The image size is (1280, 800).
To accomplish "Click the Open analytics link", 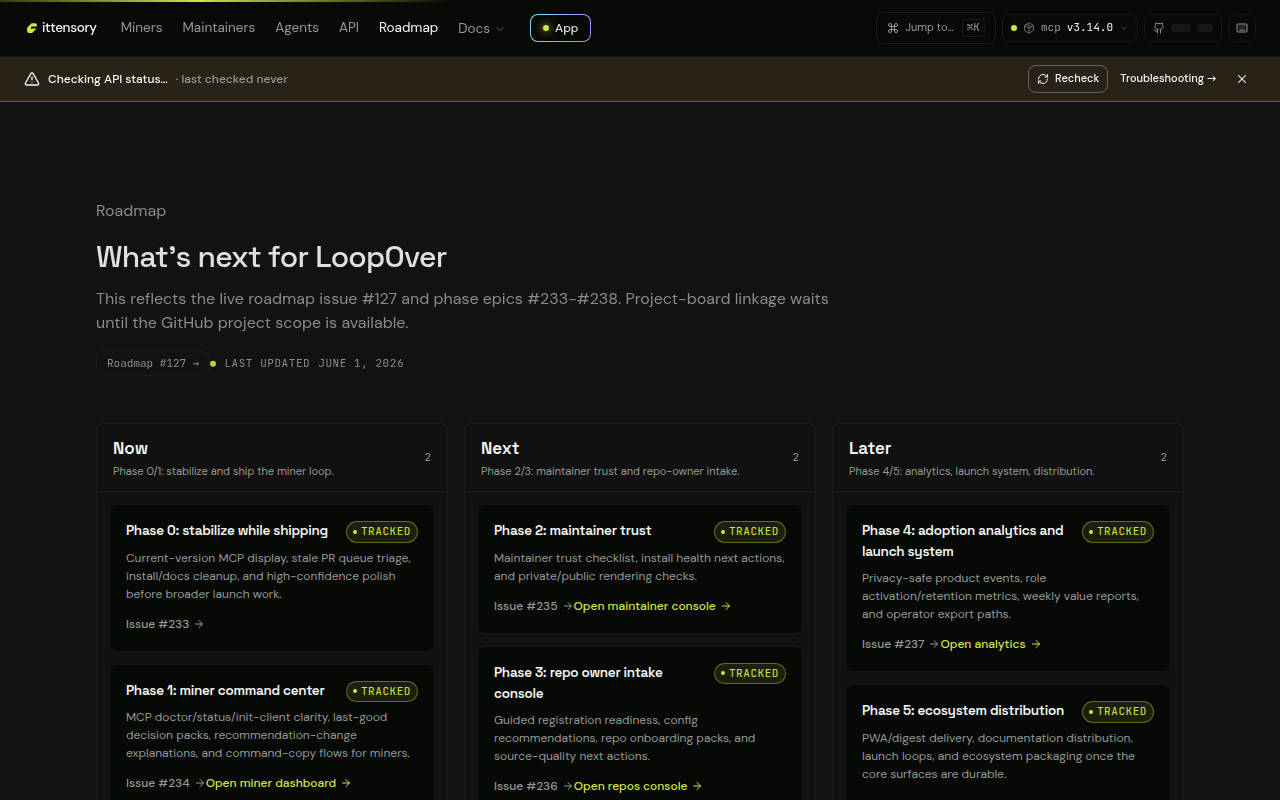I will click(x=991, y=644).
